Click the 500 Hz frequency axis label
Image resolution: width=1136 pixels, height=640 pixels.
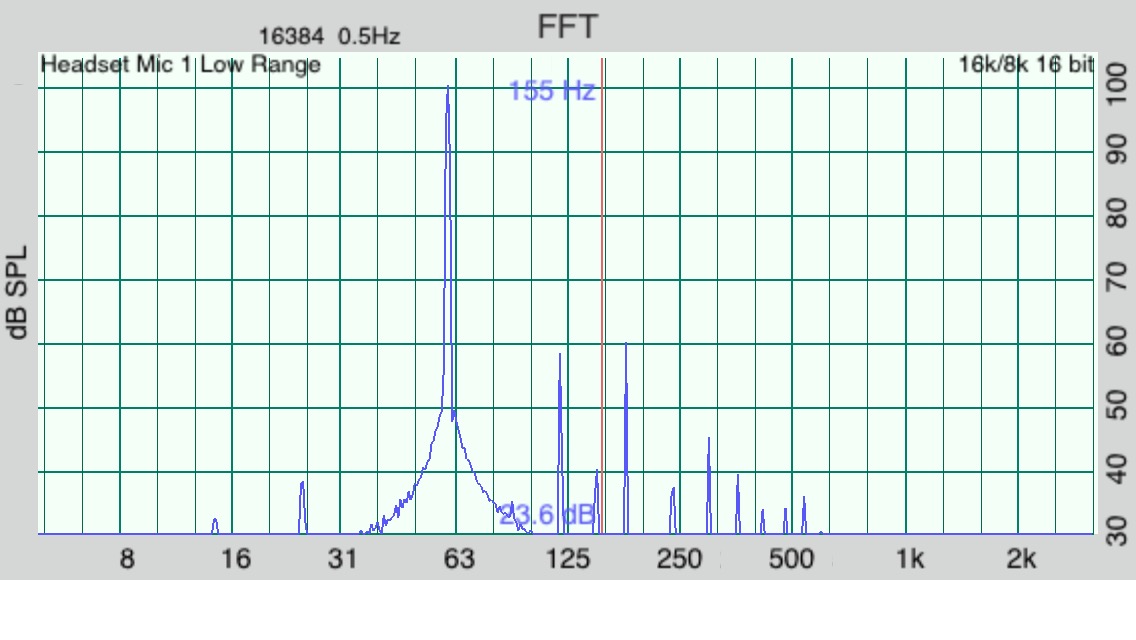point(791,559)
